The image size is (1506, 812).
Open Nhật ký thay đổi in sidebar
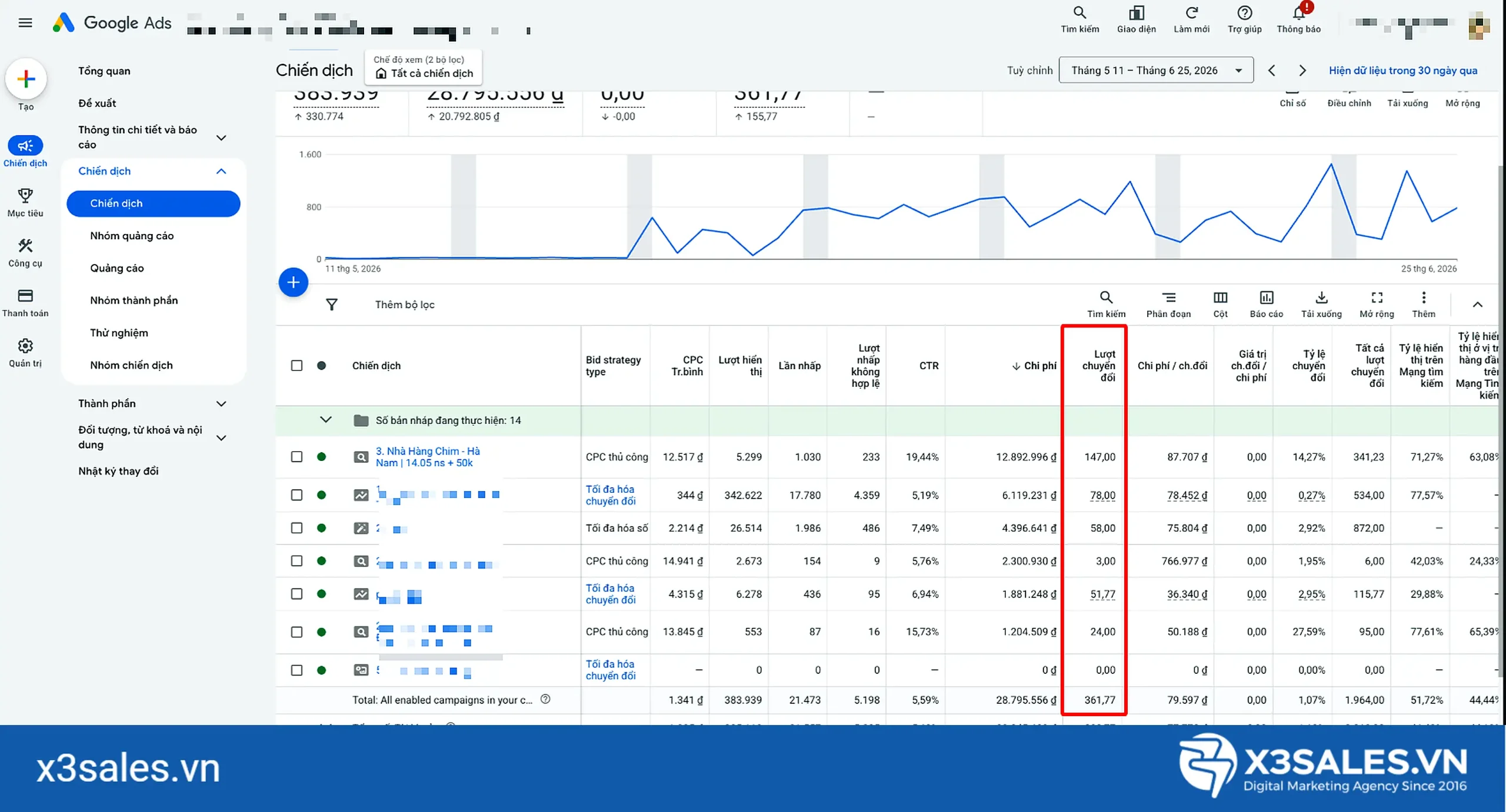click(118, 471)
